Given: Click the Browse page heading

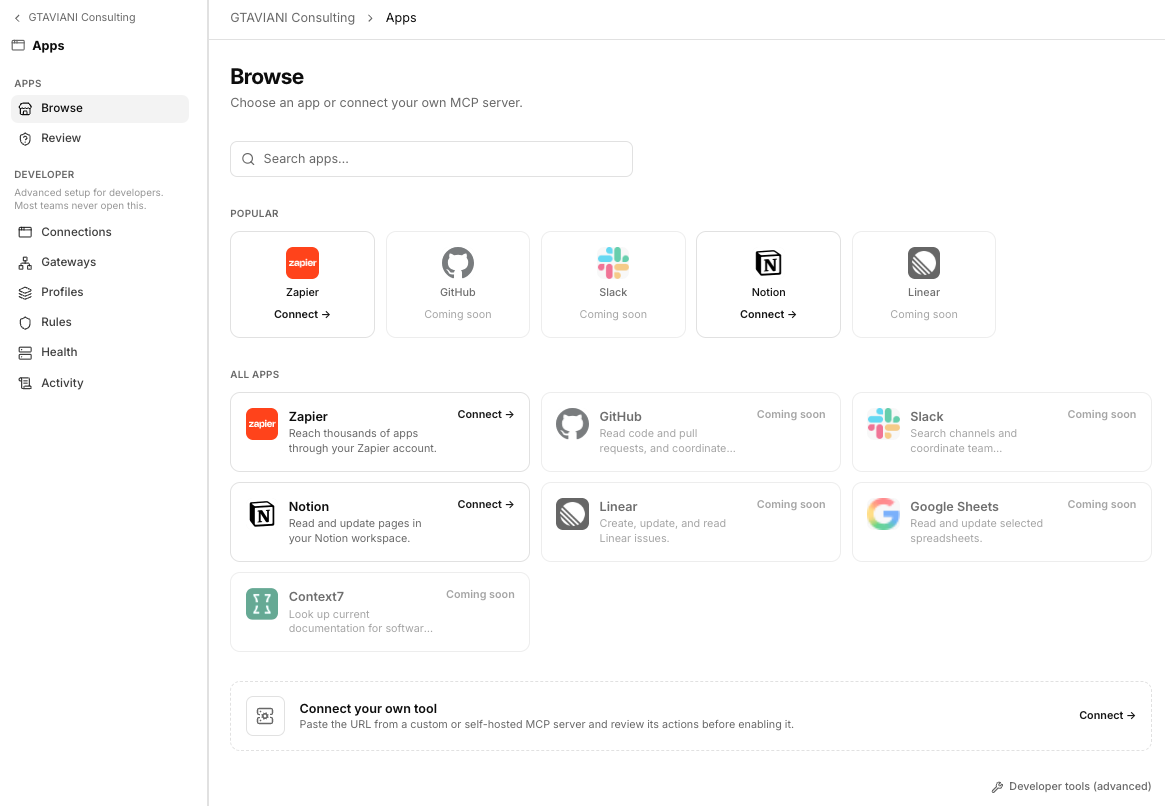Looking at the screenshot, I should click(x=267, y=77).
